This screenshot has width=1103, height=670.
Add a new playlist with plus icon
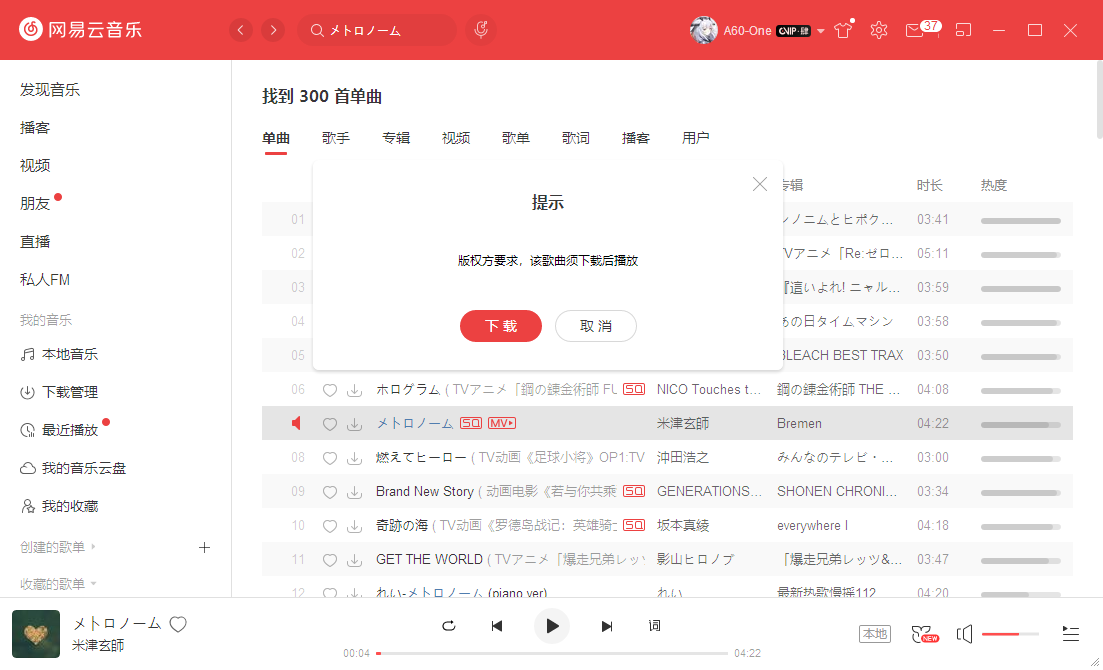205,548
